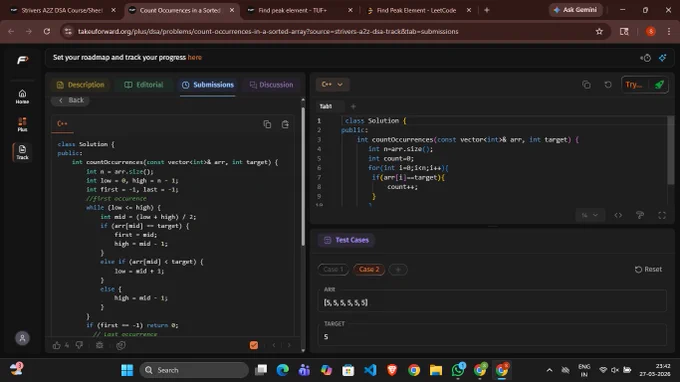Switch to the Discussion tab
680x382 pixels.
271,85
